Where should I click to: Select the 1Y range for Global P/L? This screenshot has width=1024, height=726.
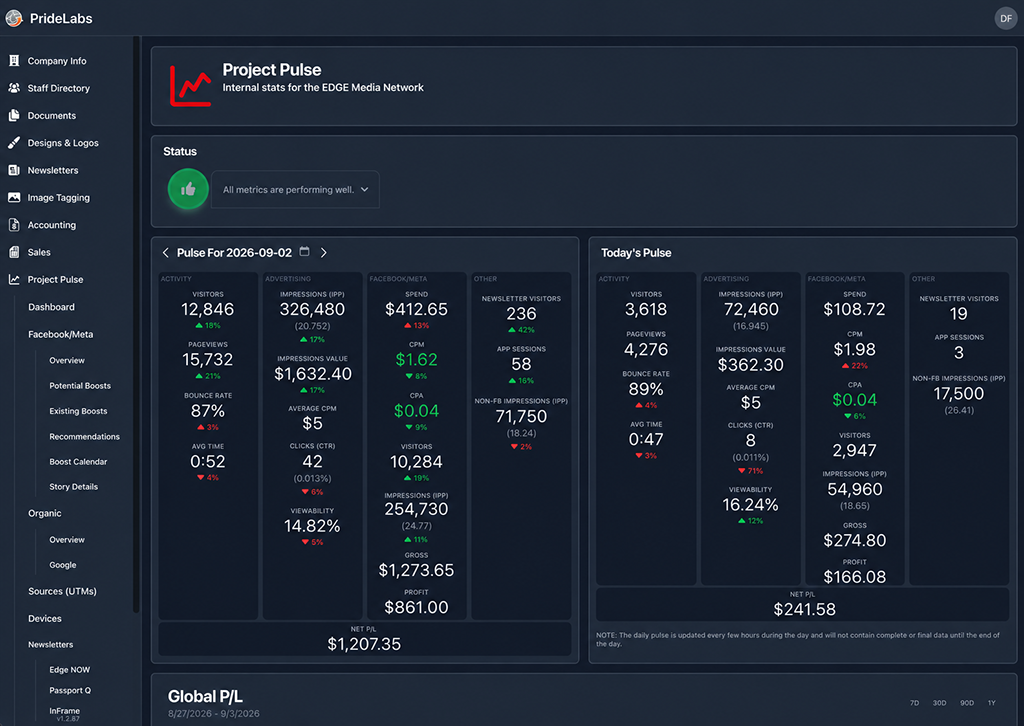[991, 703]
